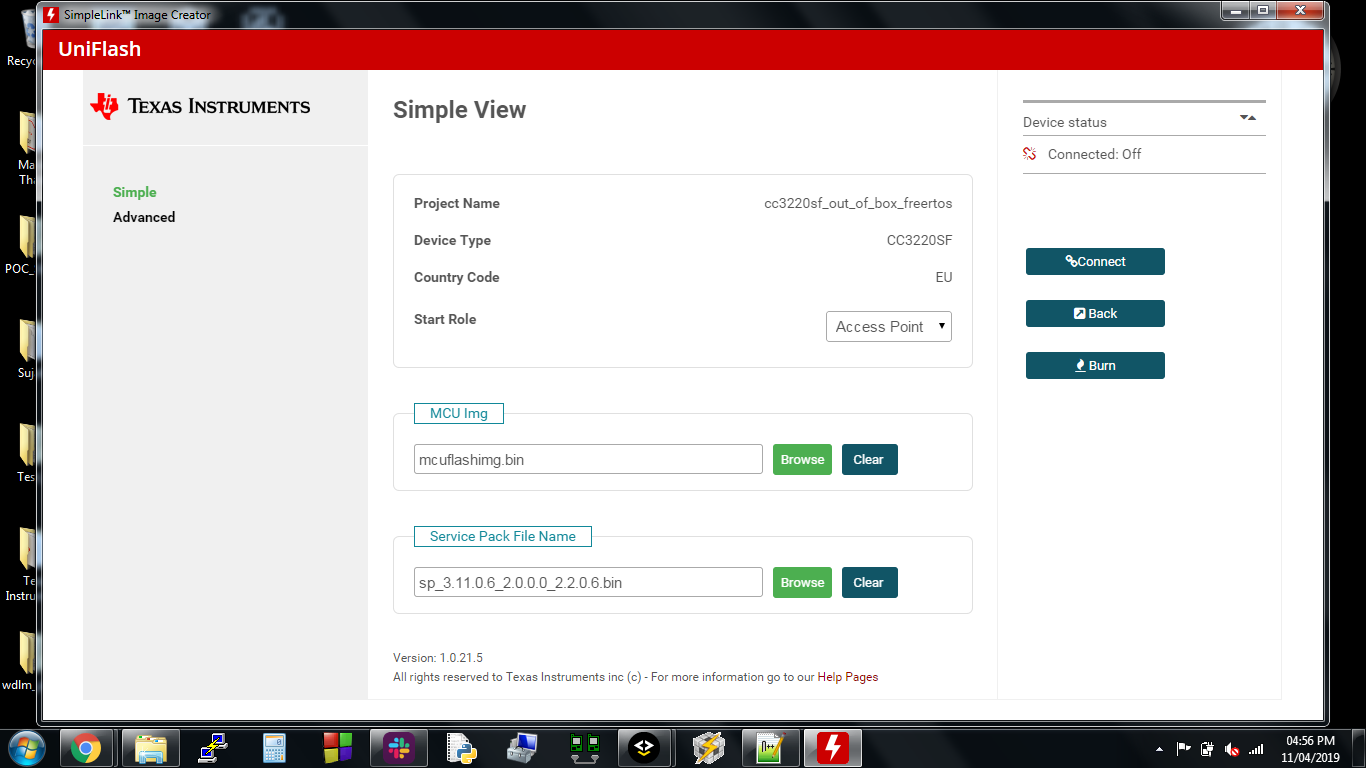This screenshot has width=1366, height=768.
Task: Click the network signal tray icon
Action: (1256, 749)
